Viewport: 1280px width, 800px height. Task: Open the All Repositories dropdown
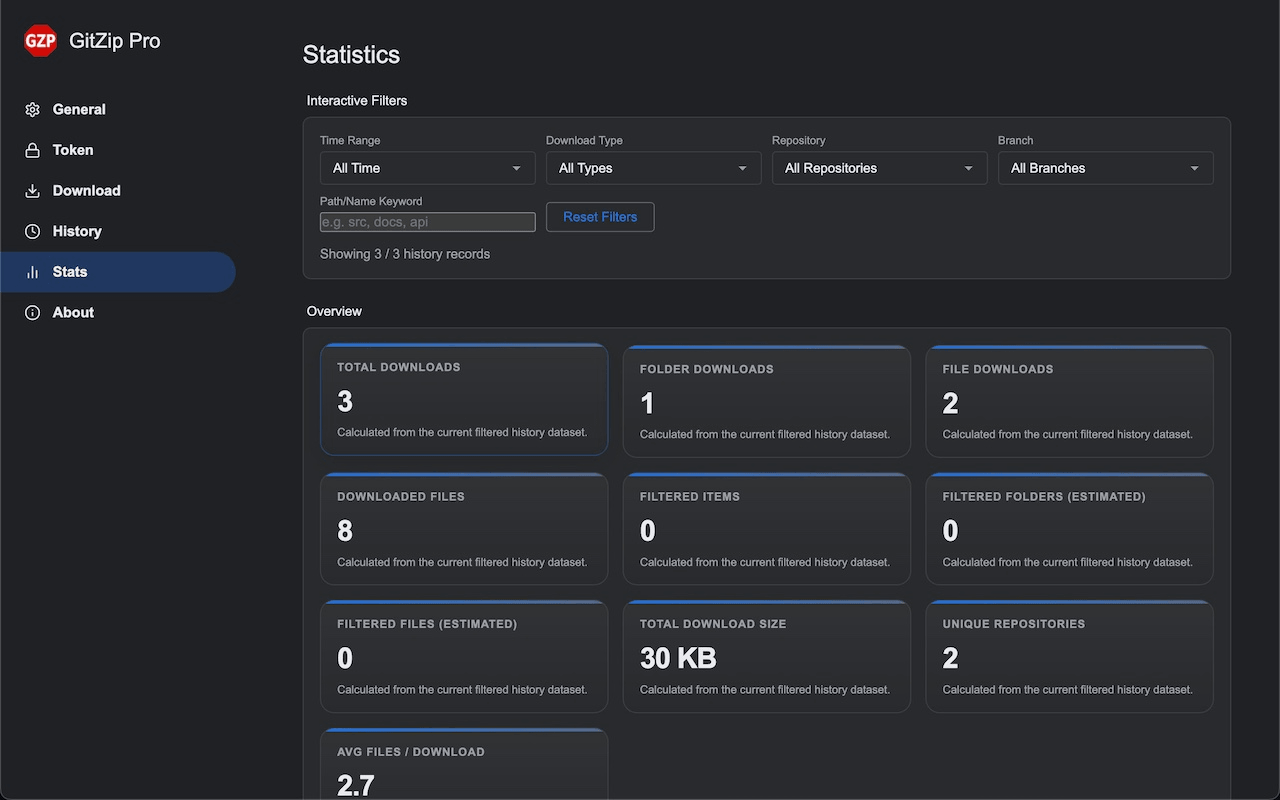click(880, 168)
